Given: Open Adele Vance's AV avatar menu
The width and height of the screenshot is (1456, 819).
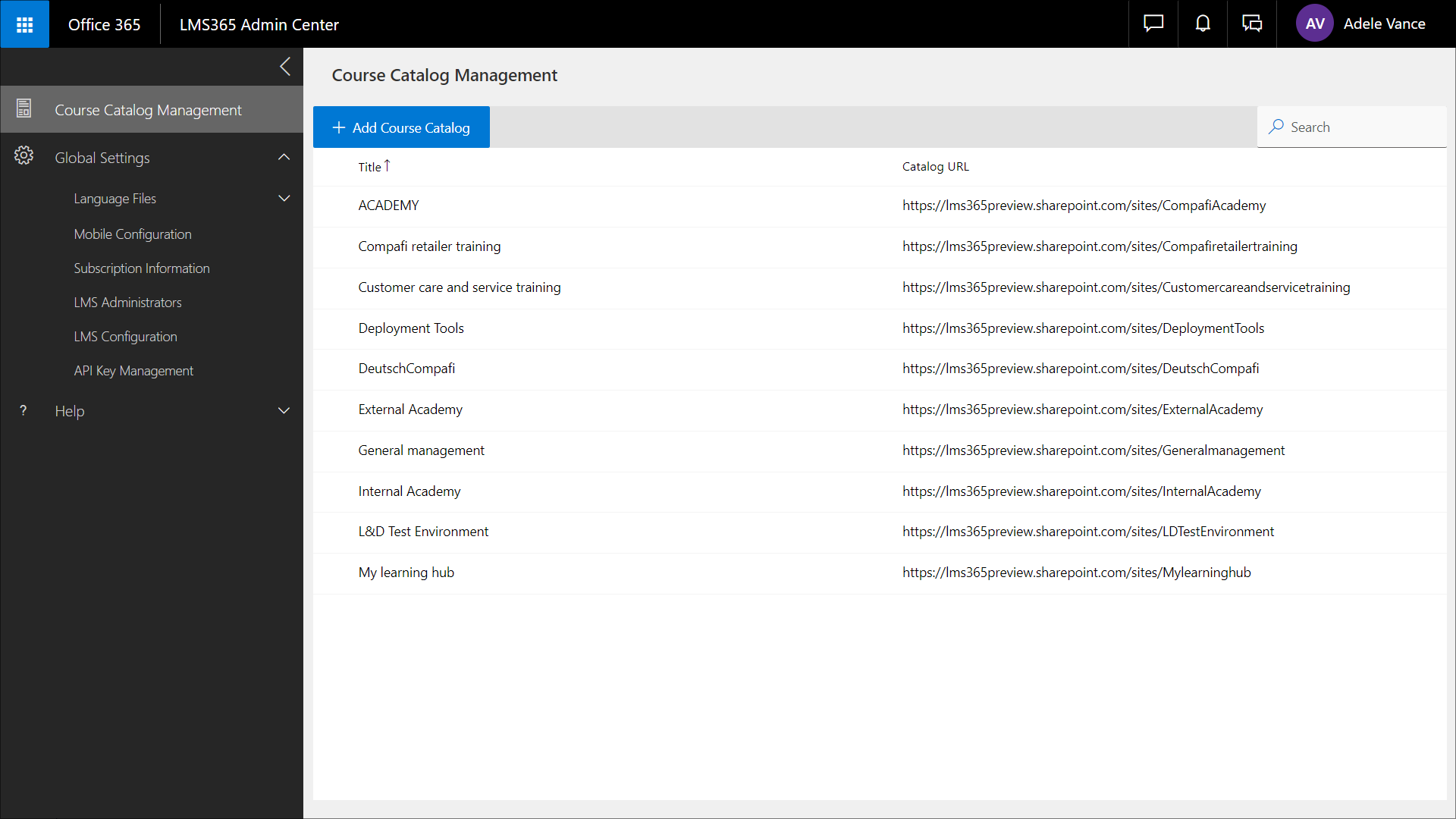Looking at the screenshot, I should 1314,24.
